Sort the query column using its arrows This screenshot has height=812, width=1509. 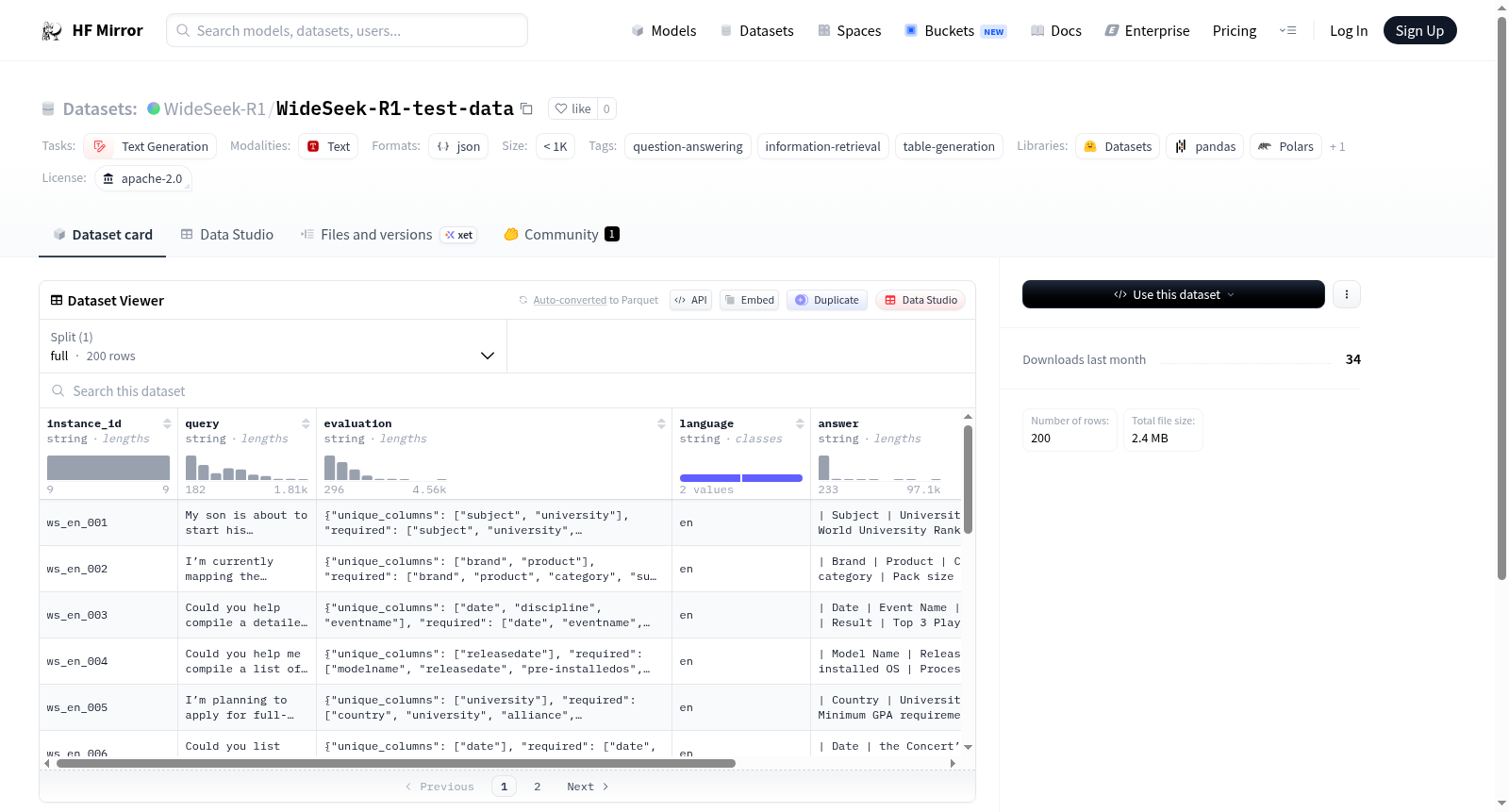tap(306, 423)
